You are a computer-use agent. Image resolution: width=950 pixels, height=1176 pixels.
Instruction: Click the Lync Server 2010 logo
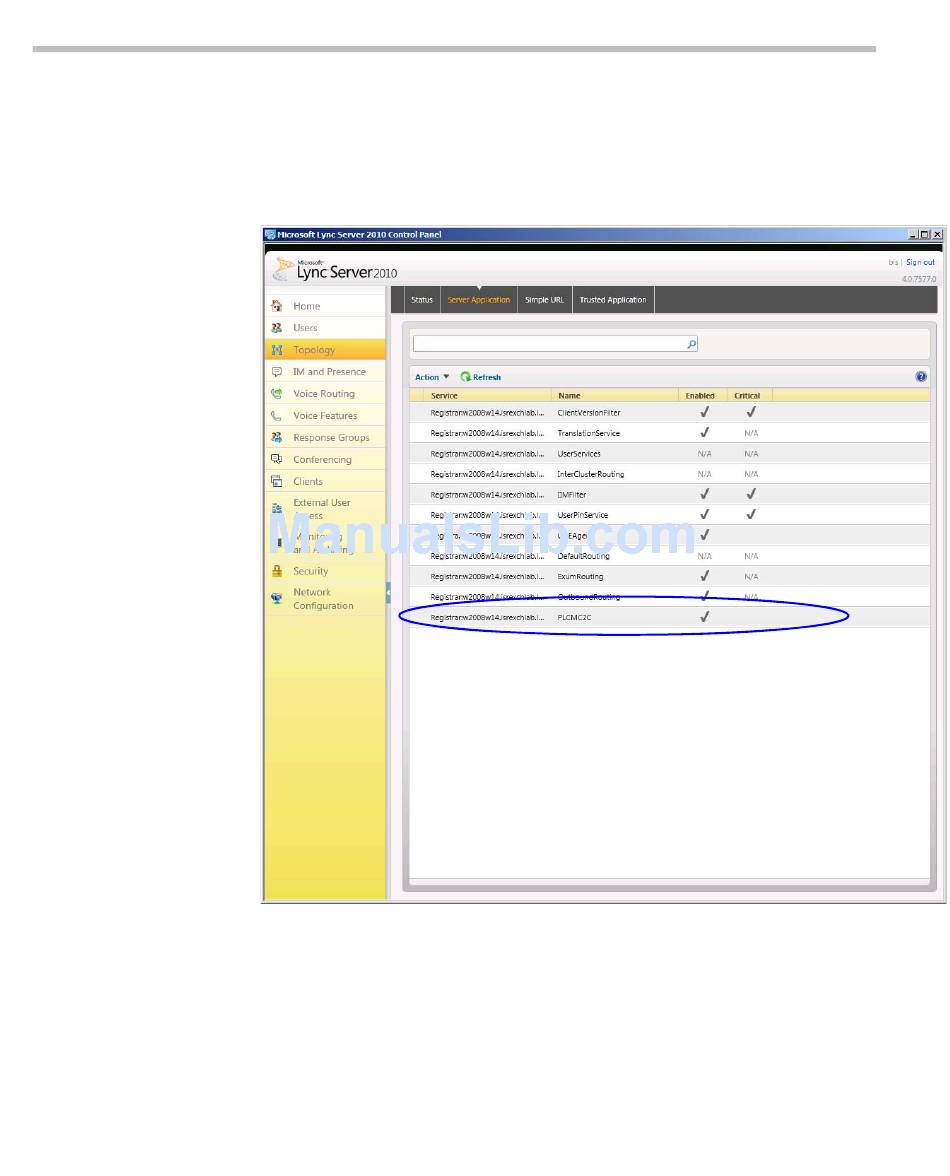[x=335, y=270]
